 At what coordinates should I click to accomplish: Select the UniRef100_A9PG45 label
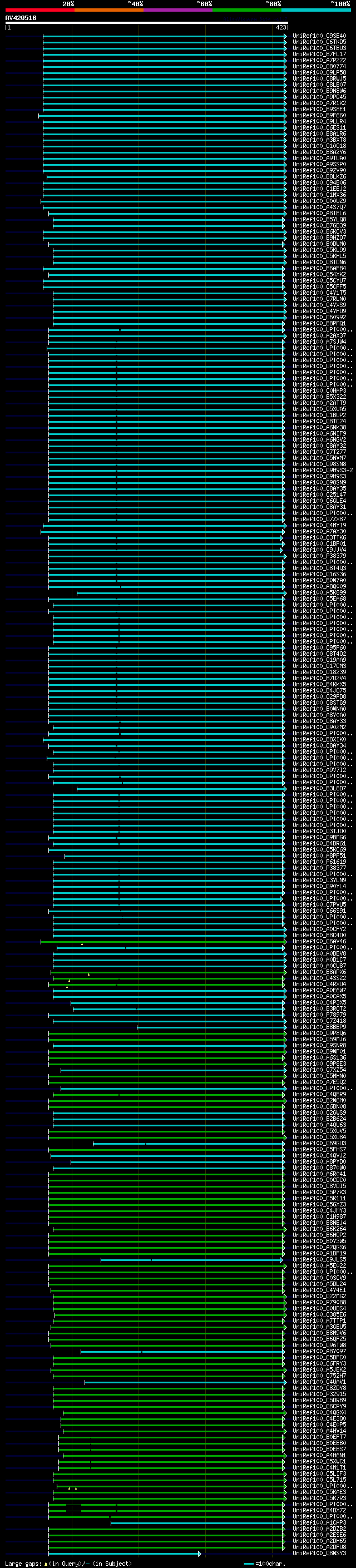tap(319, 97)
